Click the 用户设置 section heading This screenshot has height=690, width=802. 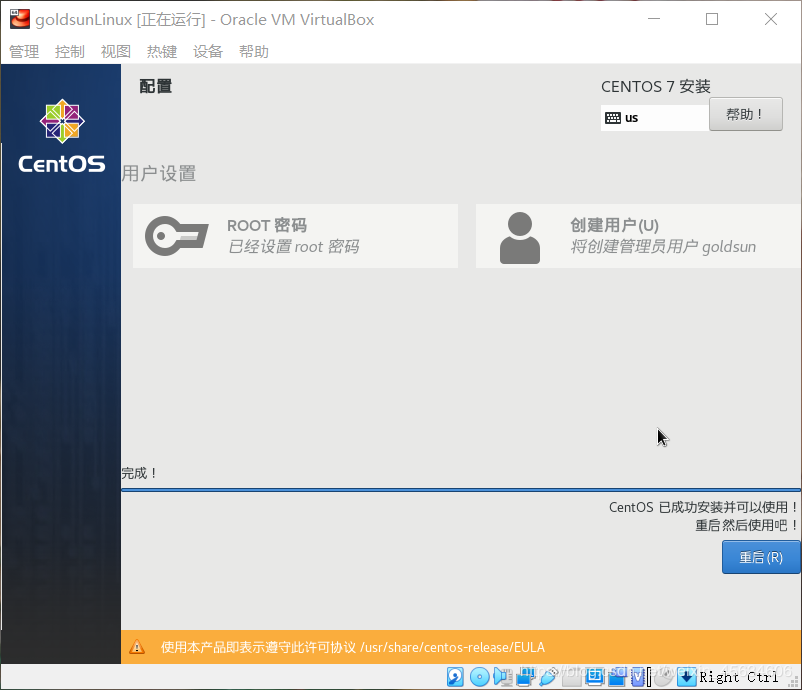159,173
